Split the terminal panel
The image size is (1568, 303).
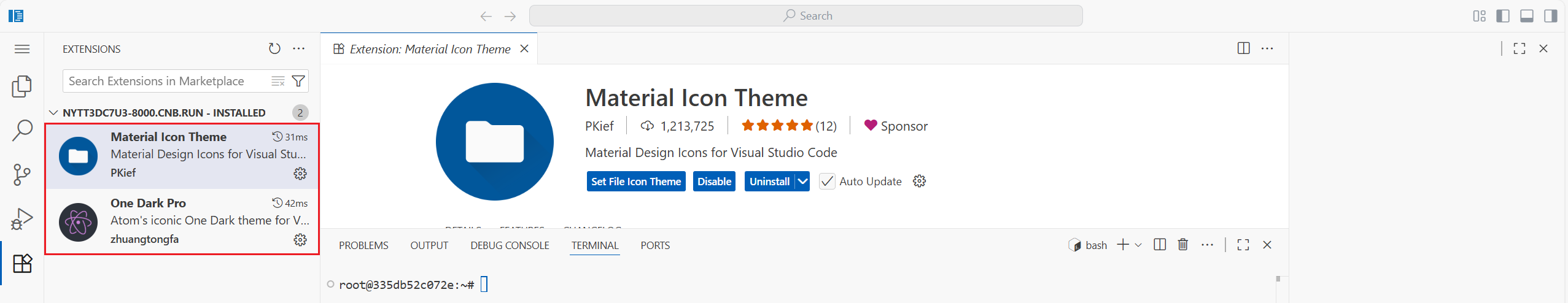coord(1159,245)
